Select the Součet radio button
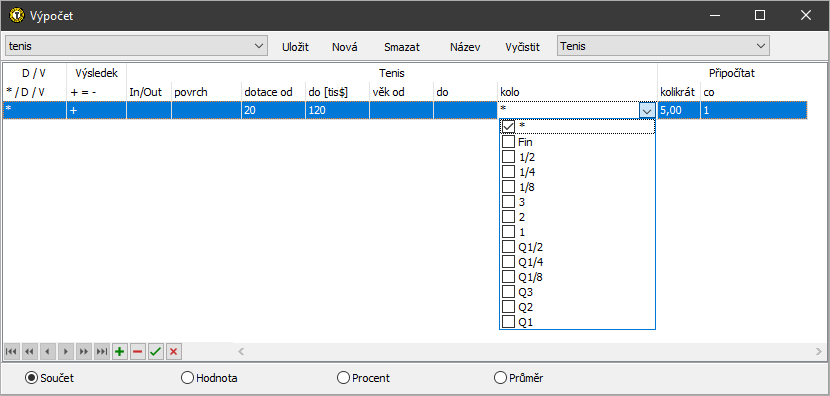 31,378
